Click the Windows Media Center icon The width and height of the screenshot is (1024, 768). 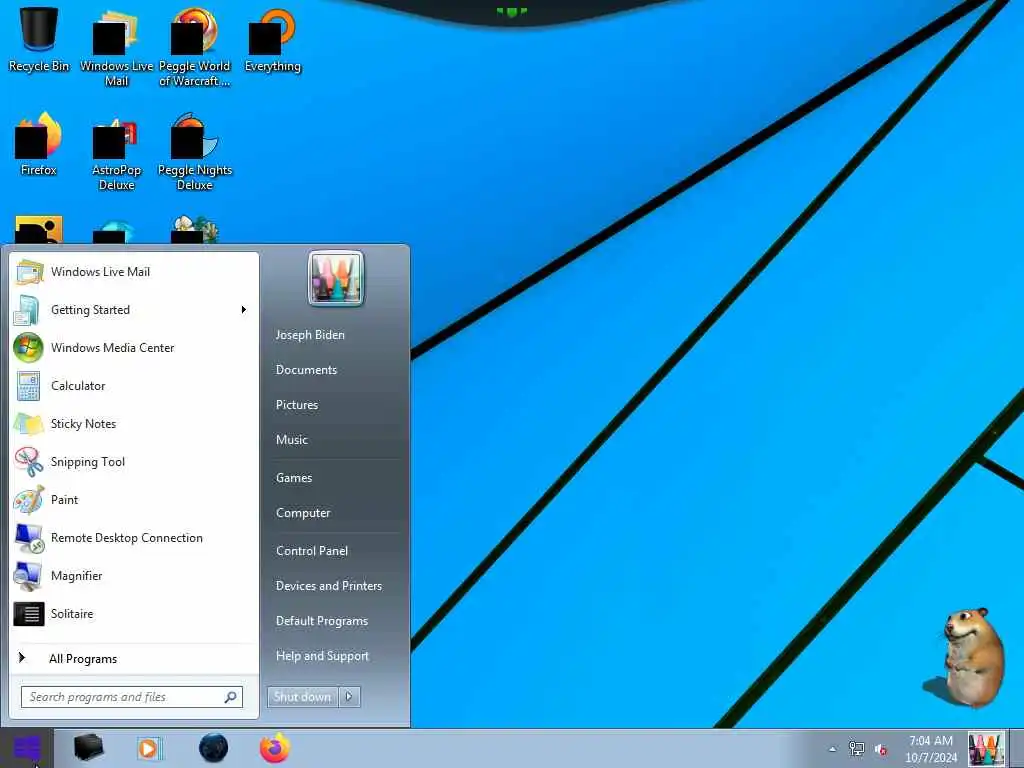pos(28,348)
